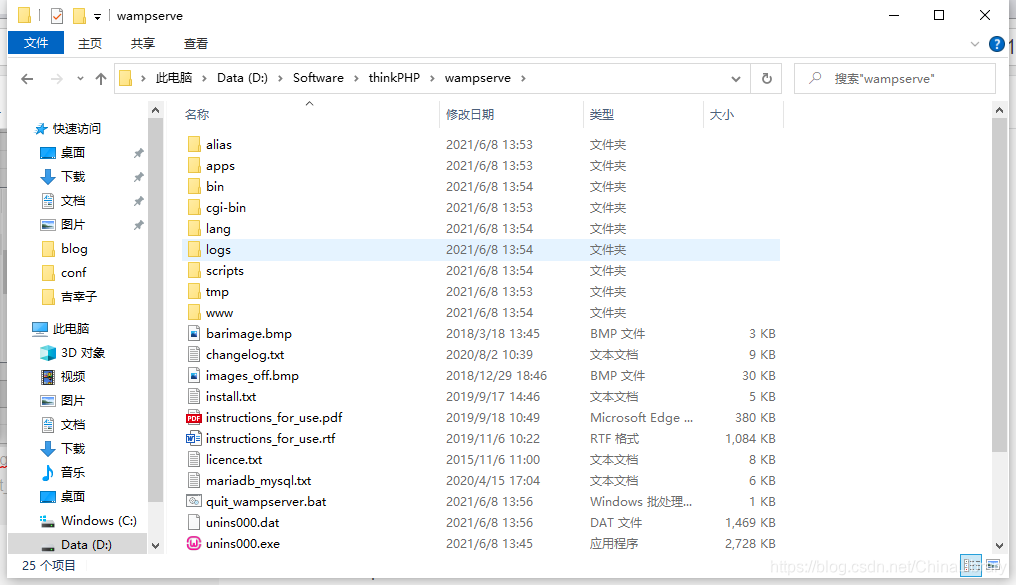Click thinkPHP in the address breadcrumb
Image resolution: width=1016 pixels, height=585 pixels.
pyautogui.click(x=394, y=78)
